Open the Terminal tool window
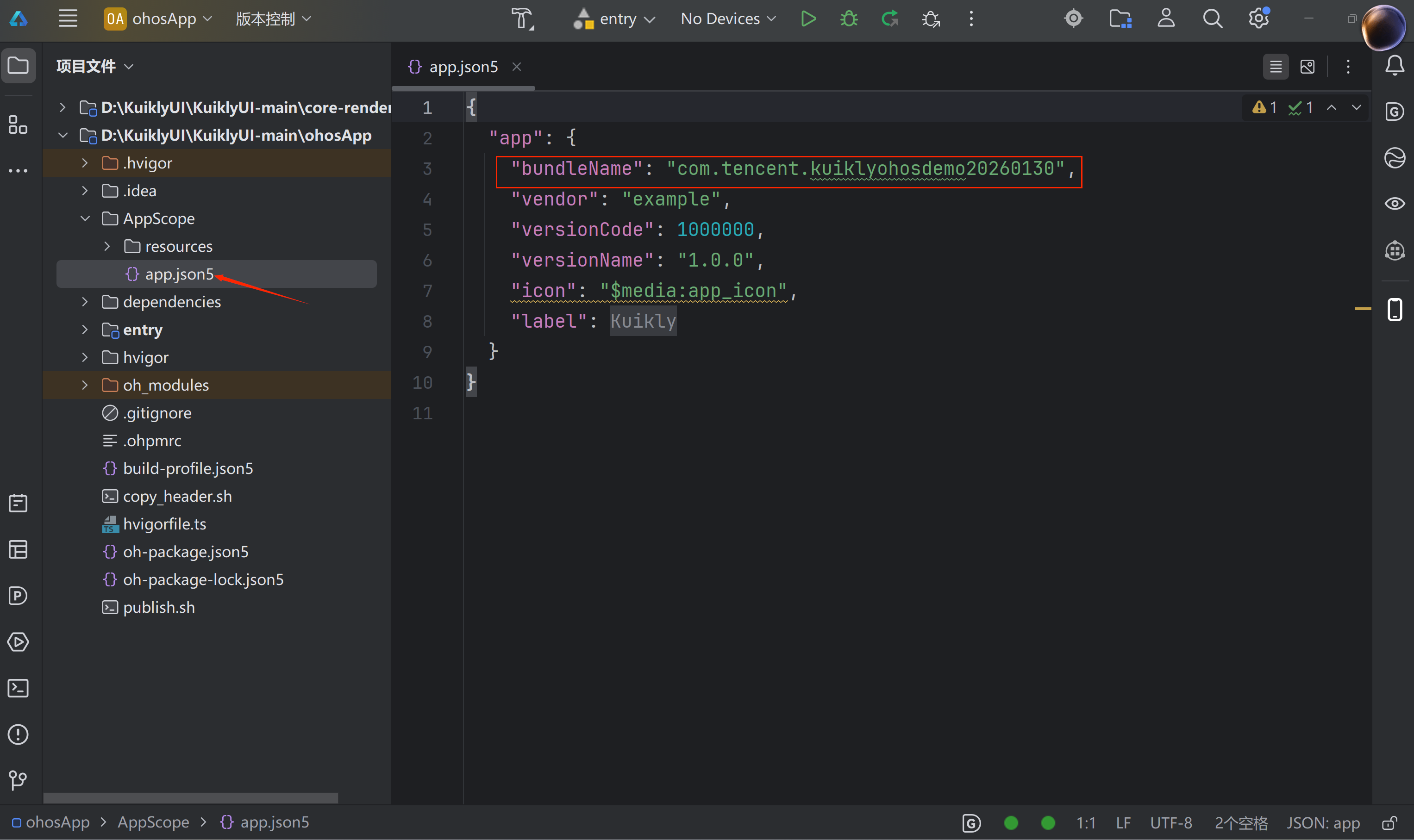This screenshot has height=840, width=1414. point(18,688)
